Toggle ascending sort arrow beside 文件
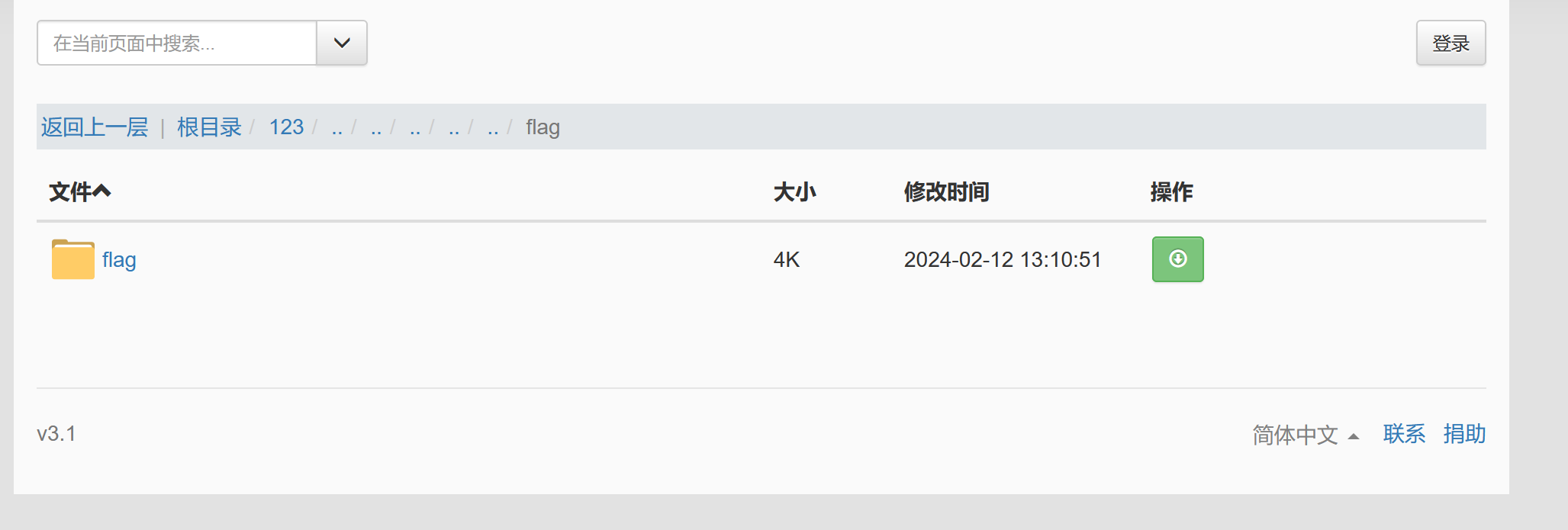Viewport: 1568px width, 530px height. pos(102,191)
